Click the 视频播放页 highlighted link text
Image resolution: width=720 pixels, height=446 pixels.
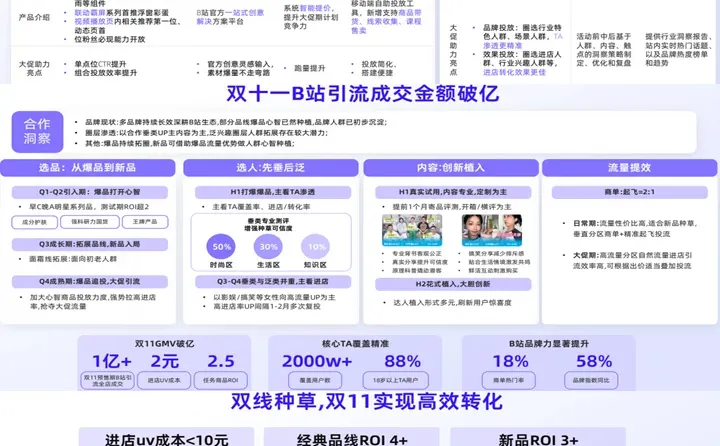94,21
